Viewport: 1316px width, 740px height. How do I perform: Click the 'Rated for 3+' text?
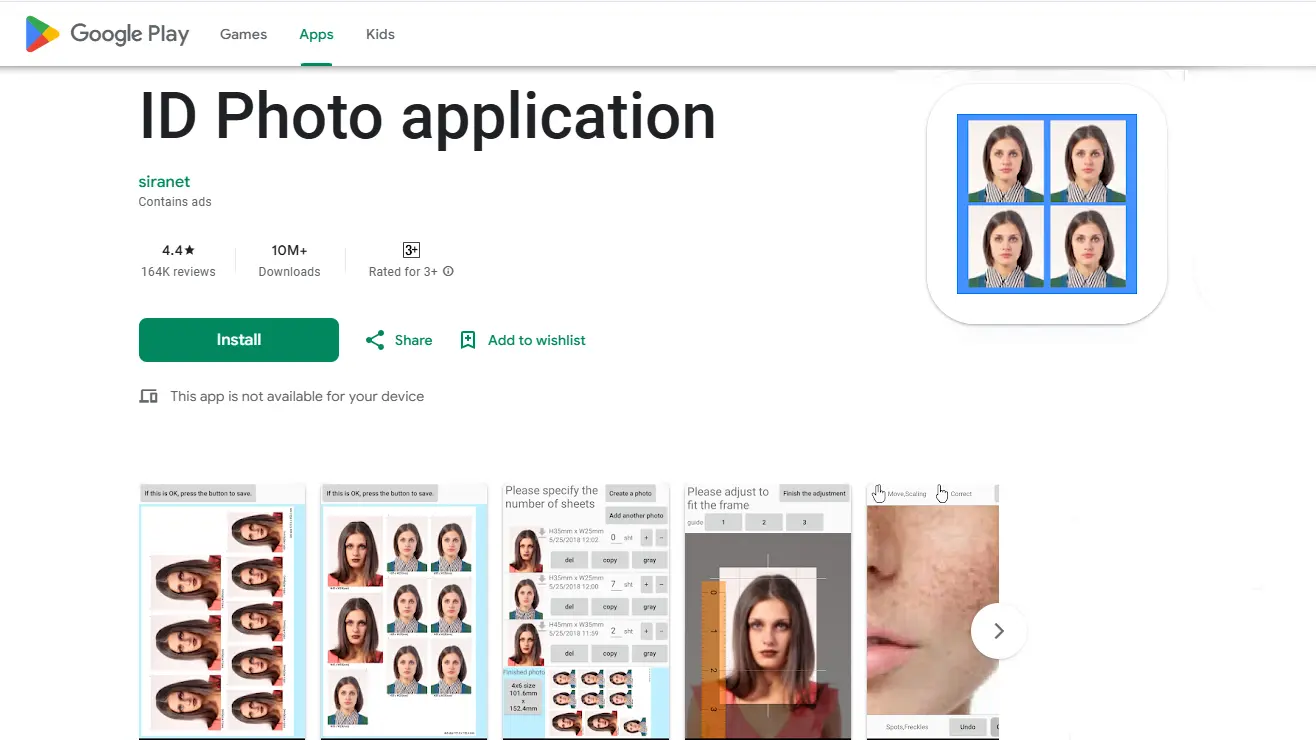(x=403, y=271)
